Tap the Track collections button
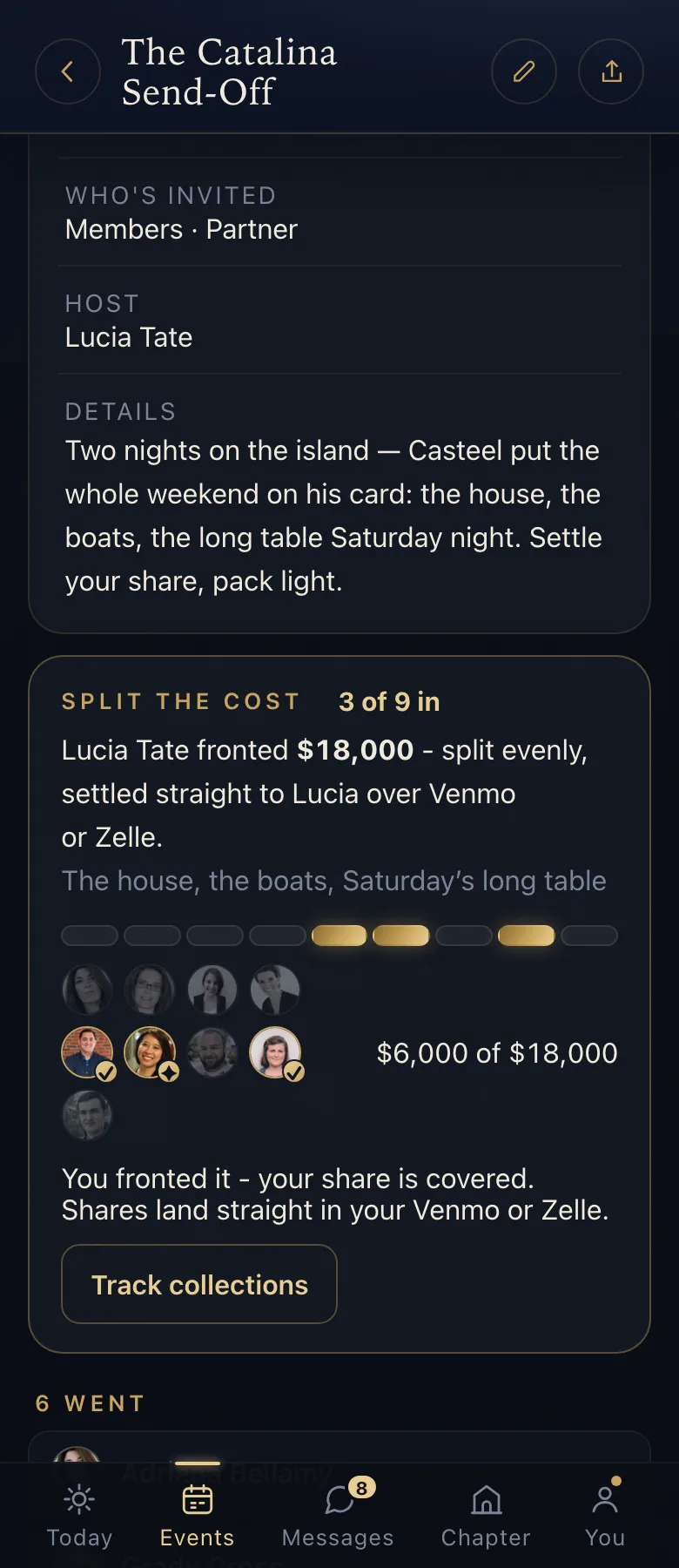This screenshot has height=1568, width=679. [x=199, y=1284]
